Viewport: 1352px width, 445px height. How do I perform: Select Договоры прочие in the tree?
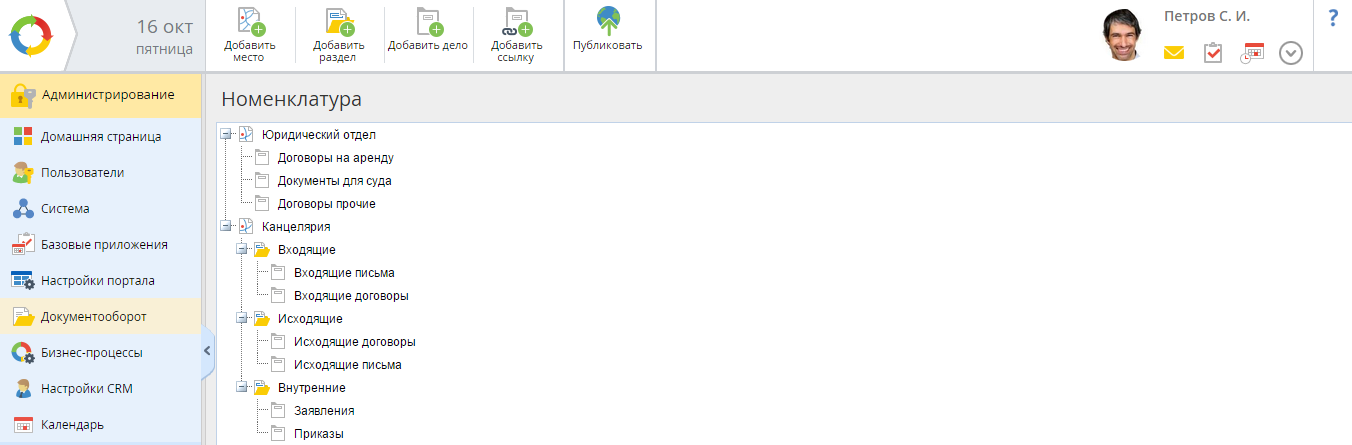326,203
